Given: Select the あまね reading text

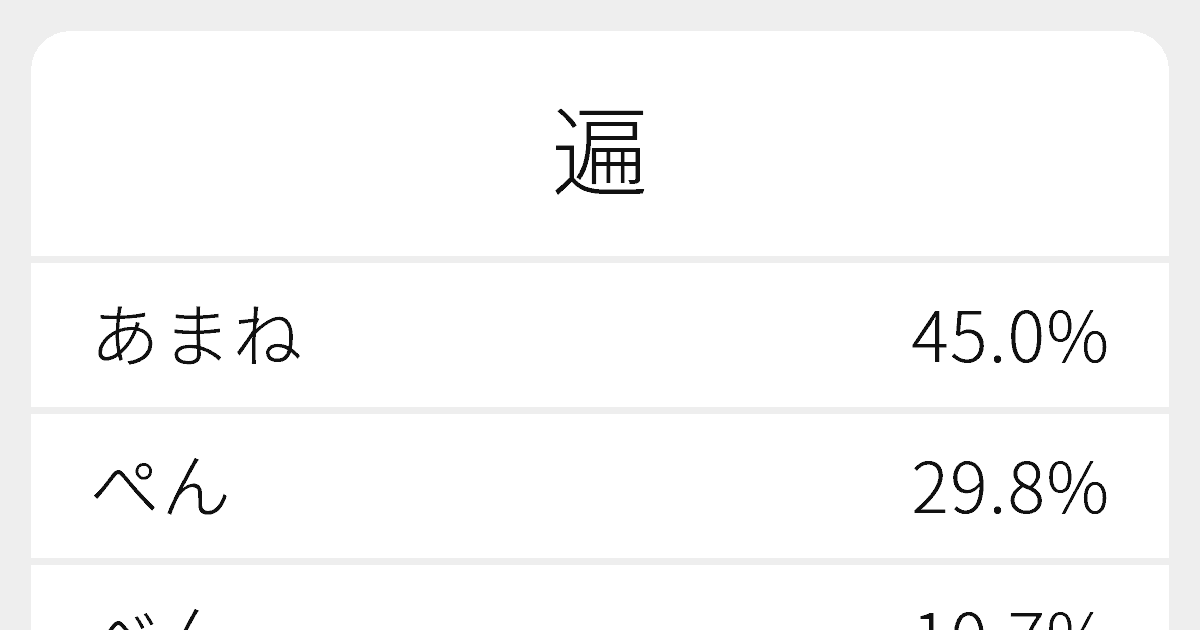Looking at the screenshot, I should point(198,336).
